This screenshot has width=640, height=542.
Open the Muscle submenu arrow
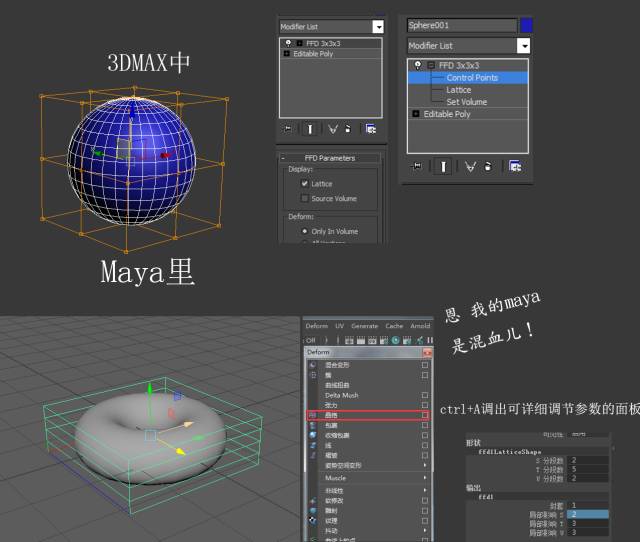tap(425, 478)
